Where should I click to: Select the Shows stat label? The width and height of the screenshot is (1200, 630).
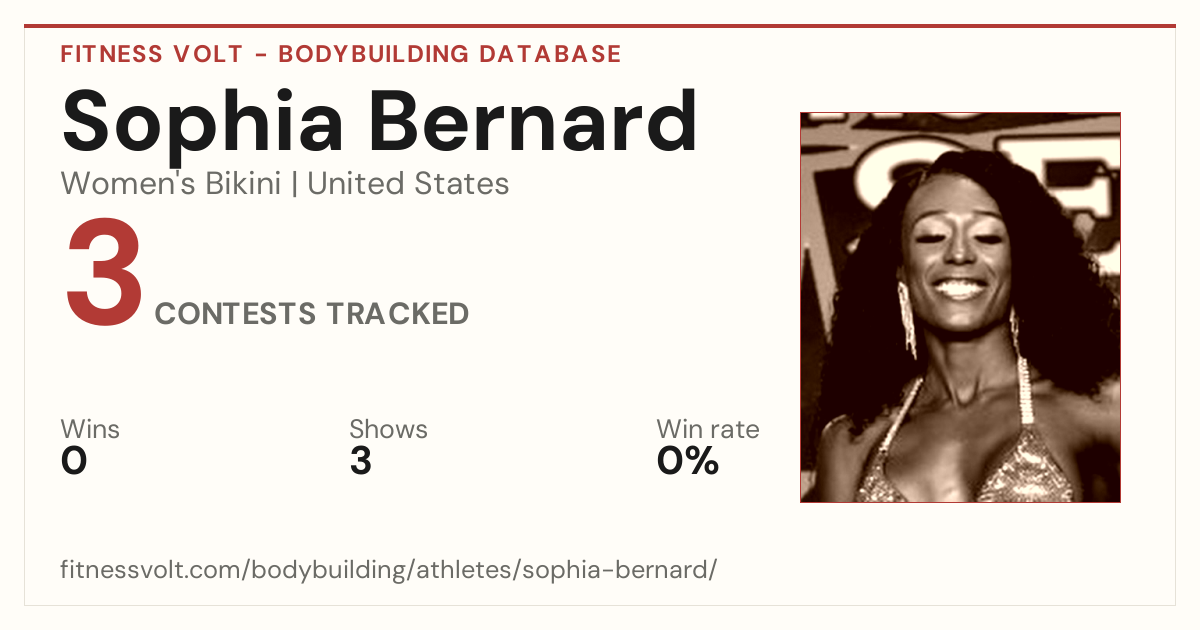388,430
